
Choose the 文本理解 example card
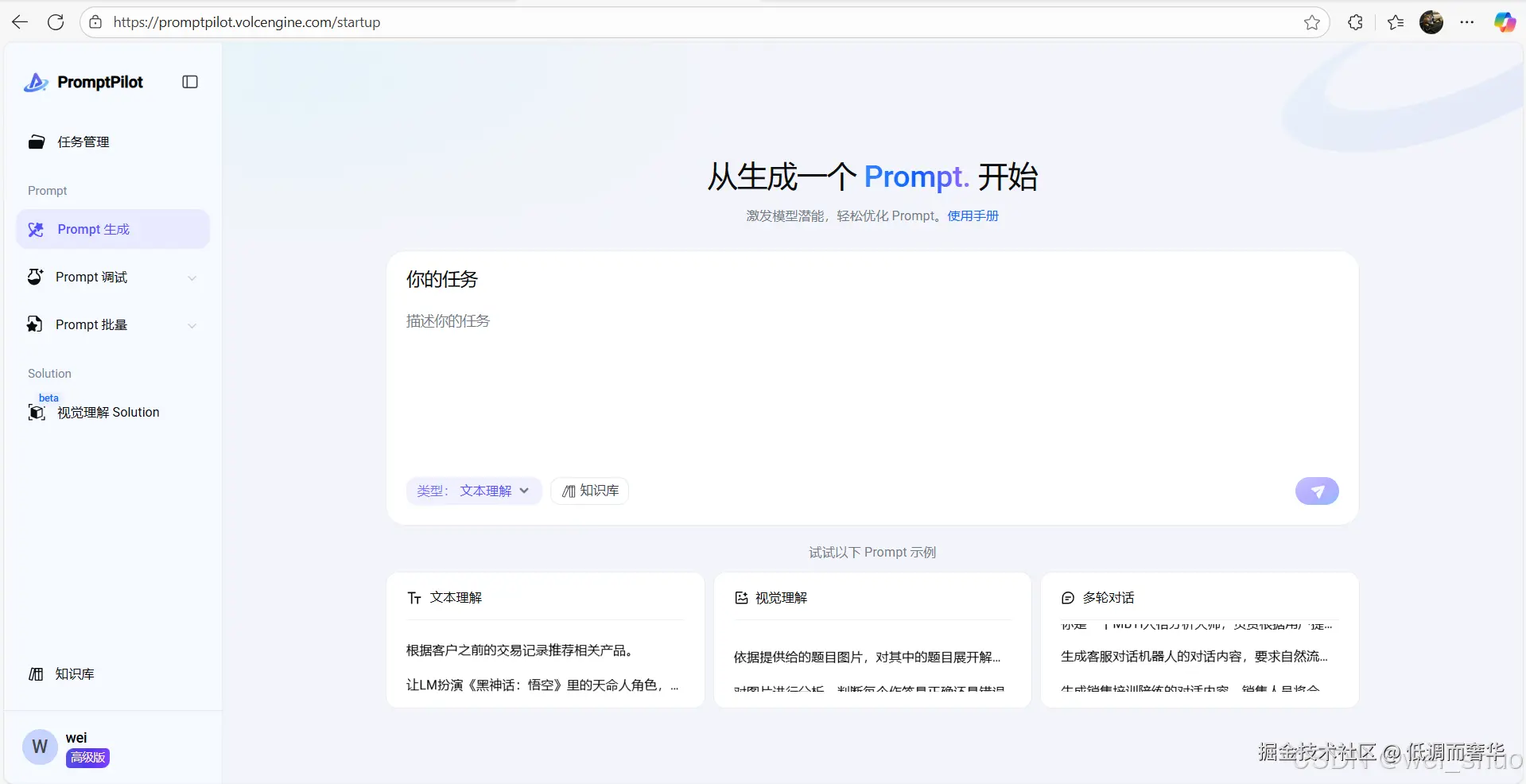(545, 640)
